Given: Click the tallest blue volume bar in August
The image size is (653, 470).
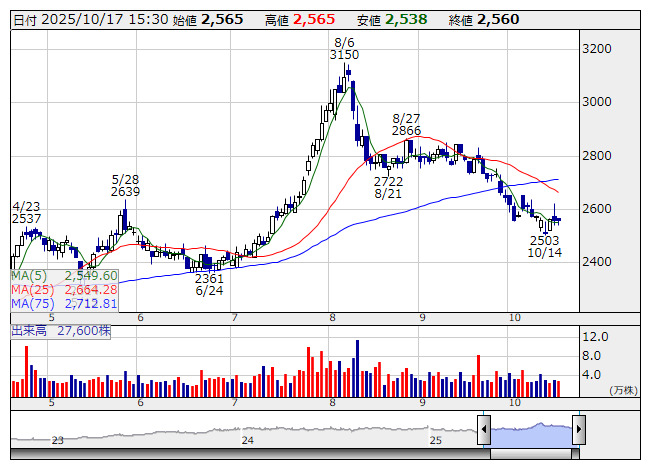Looking at the screenshot, I should point(357,368).
